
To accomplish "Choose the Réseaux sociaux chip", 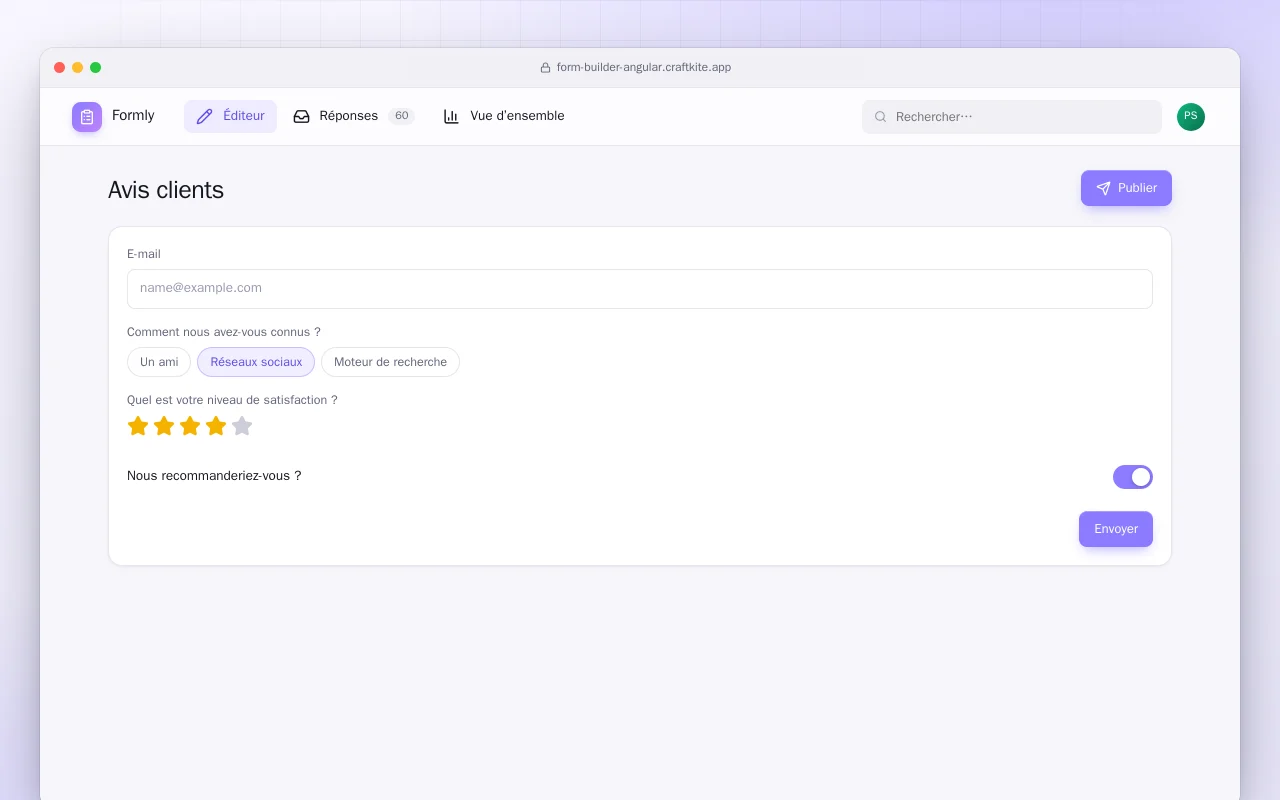I will 256,362.
